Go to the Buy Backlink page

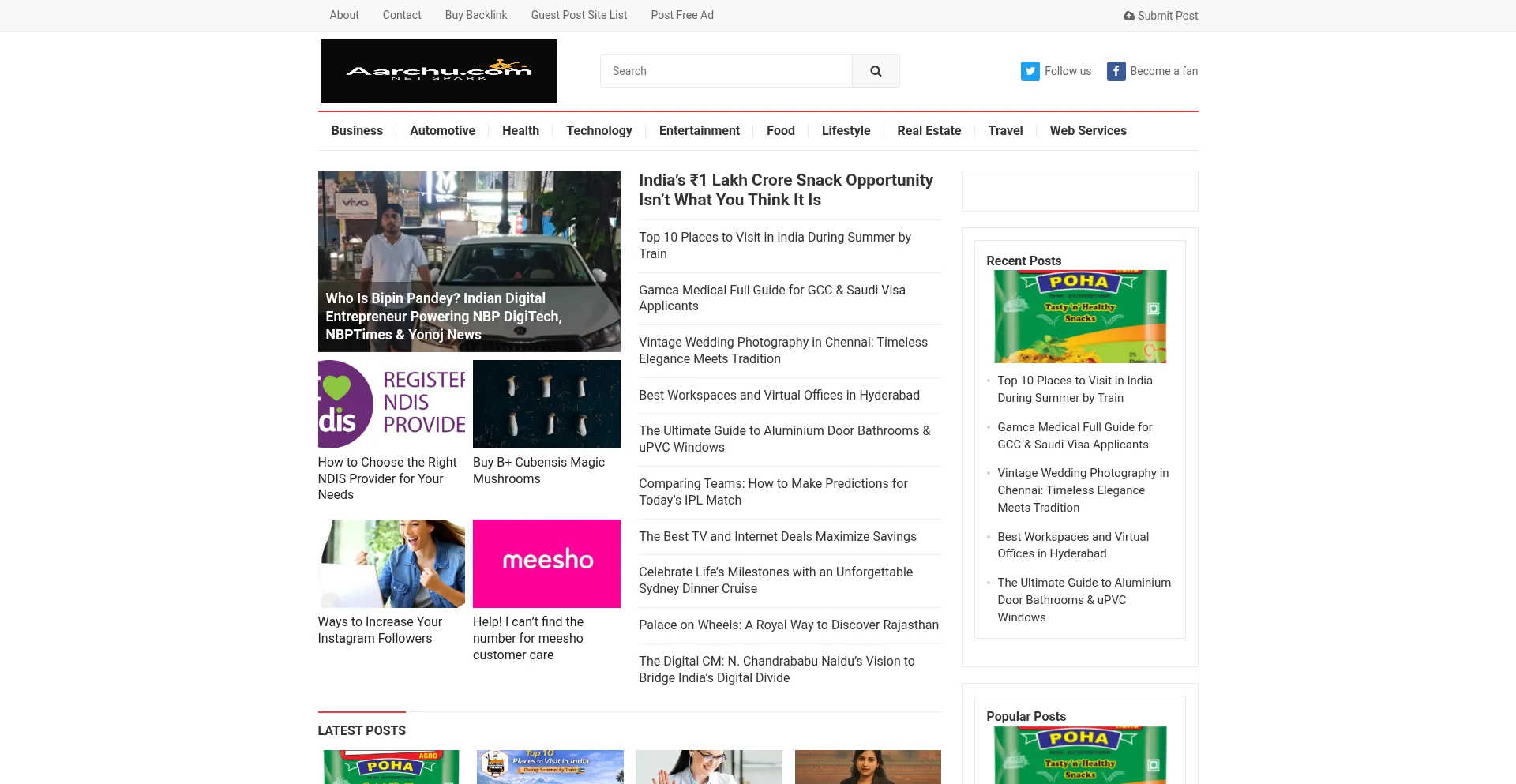click(x=476, y=15)
